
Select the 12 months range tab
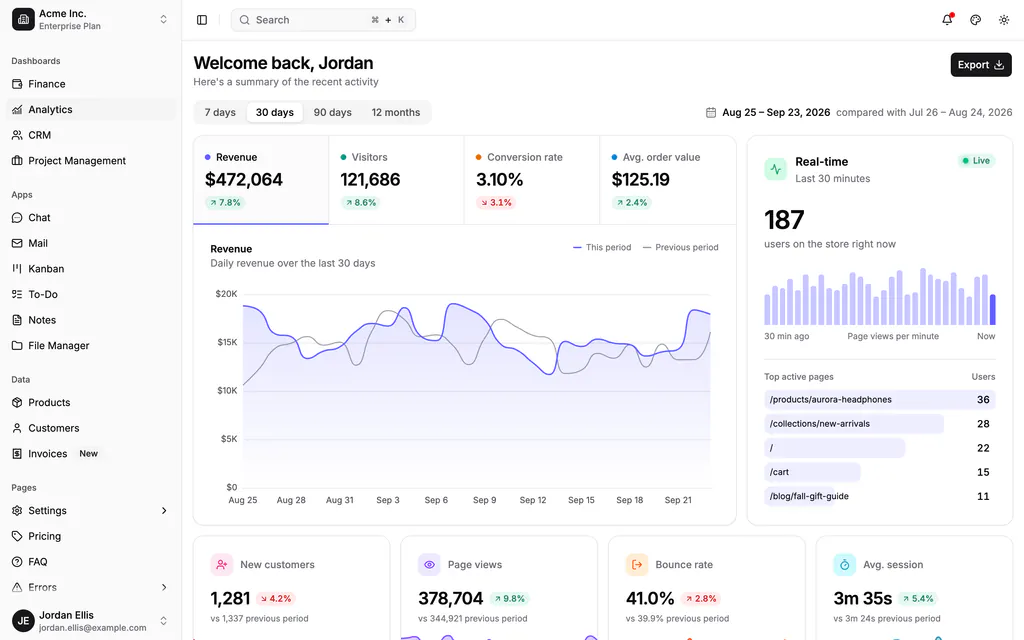[396, 112]
